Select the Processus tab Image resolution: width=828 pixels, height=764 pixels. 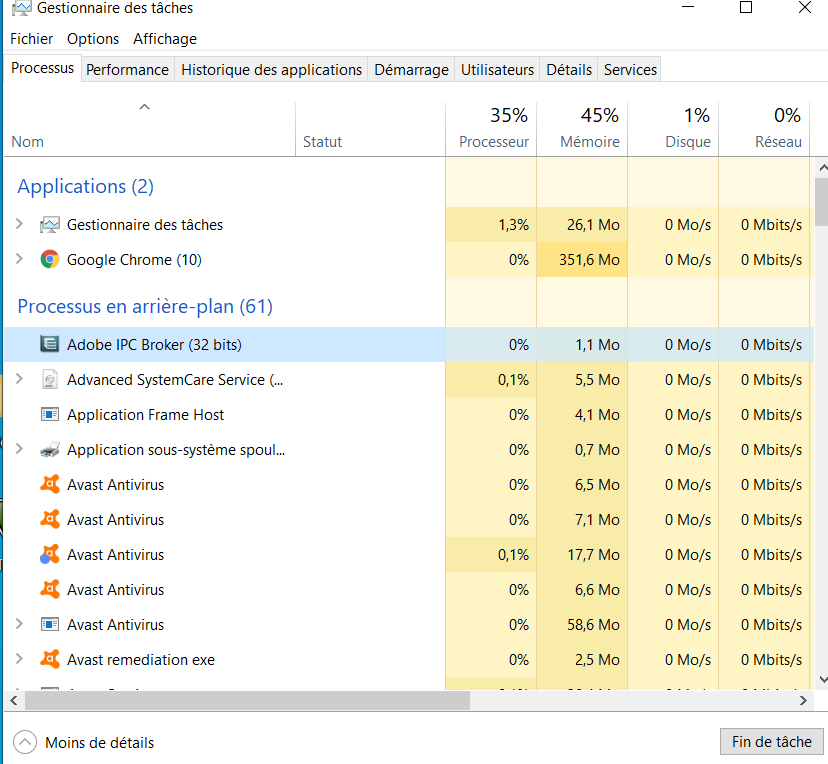tap(43, 68)
